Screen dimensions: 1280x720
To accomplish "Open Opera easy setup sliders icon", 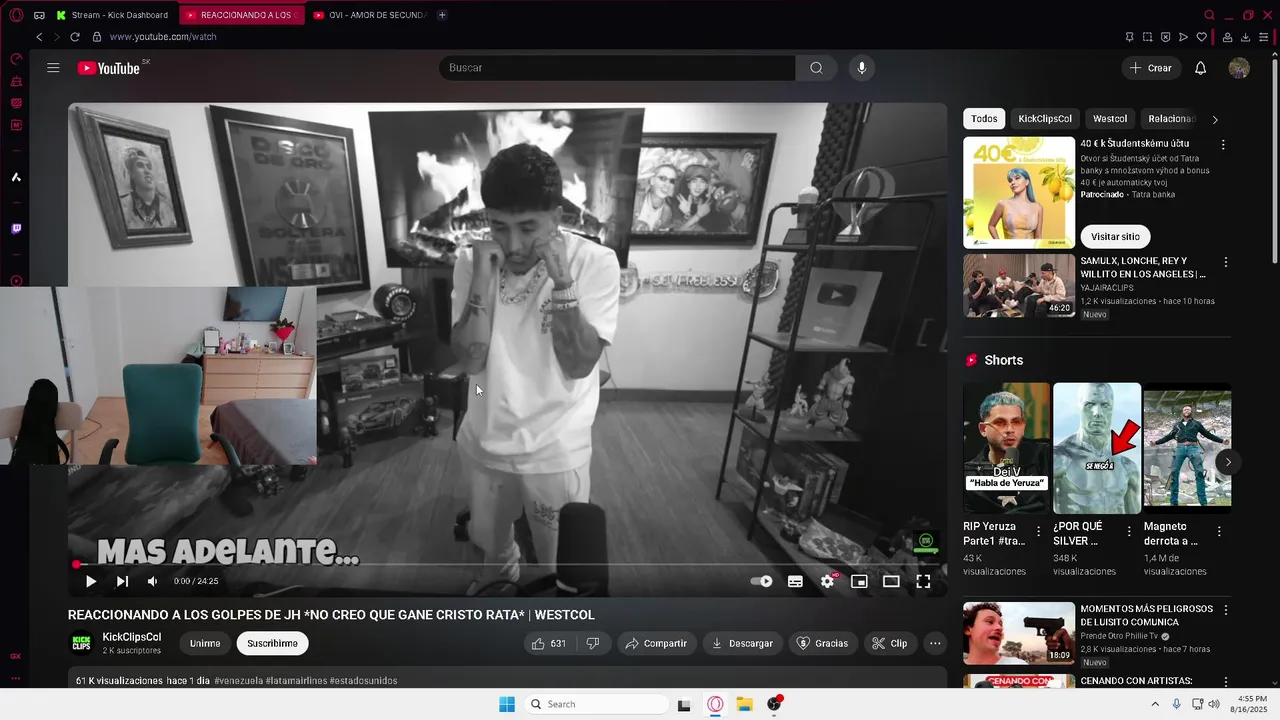I will 1264,37.
